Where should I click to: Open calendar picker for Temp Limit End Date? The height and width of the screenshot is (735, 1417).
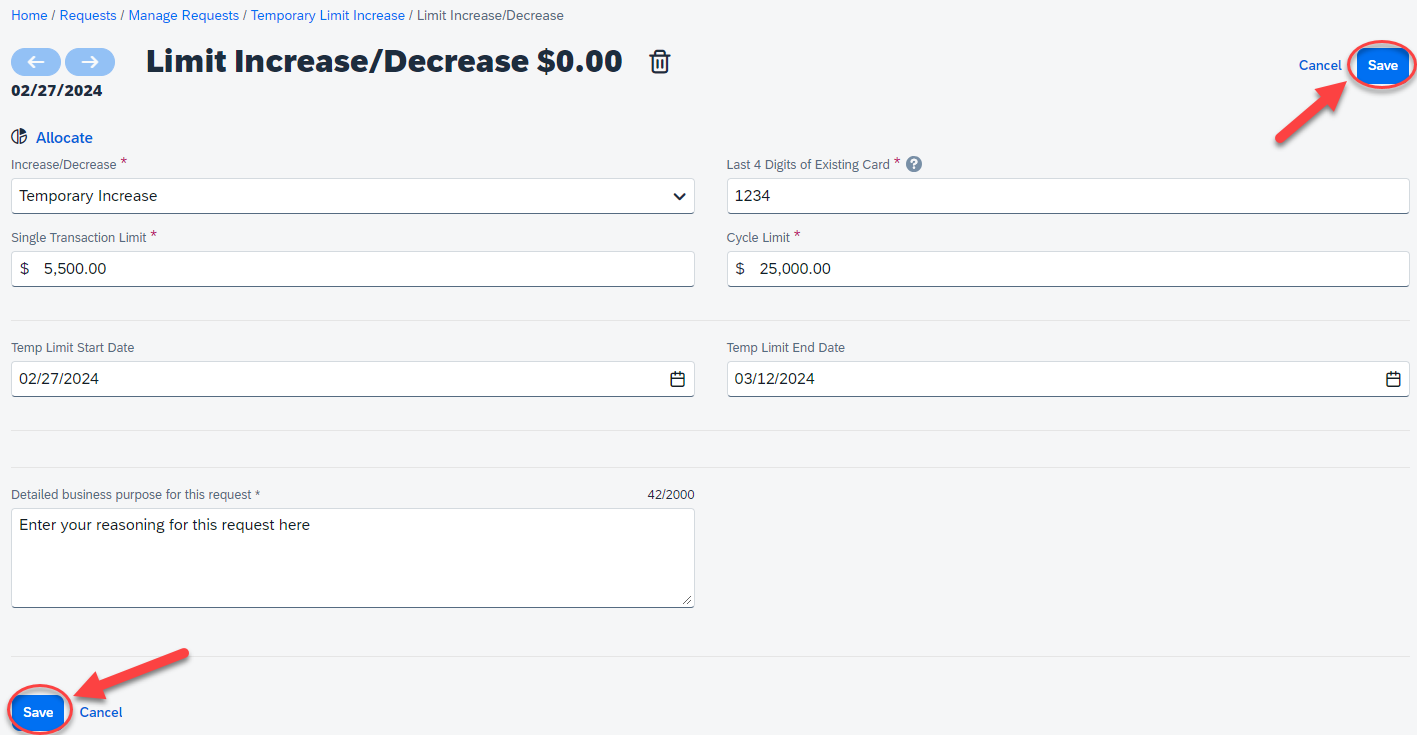(x=1393, y=379)
